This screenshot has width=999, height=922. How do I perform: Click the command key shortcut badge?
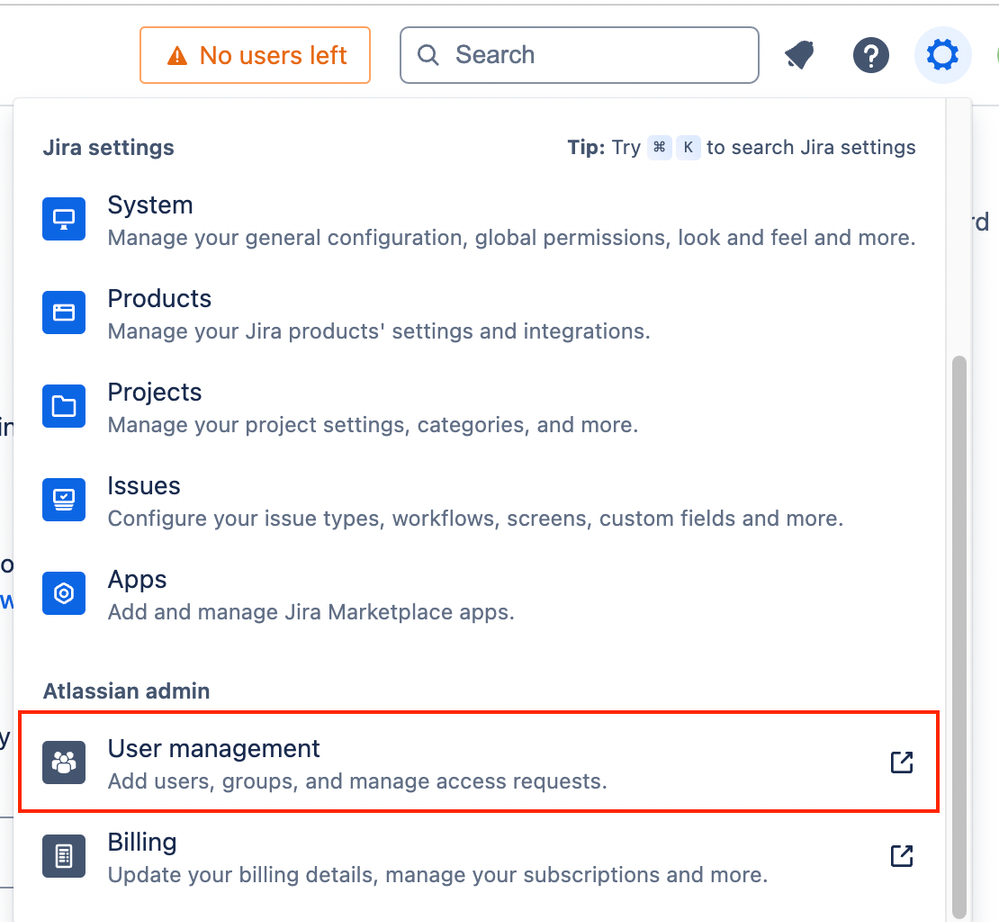tap(659, 147)
